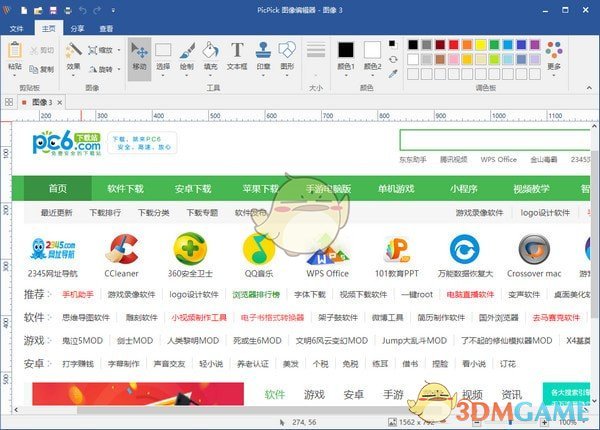Zoom in using the status bar plus button
Viewport: 600px width, 430px height.
[545, 422]
